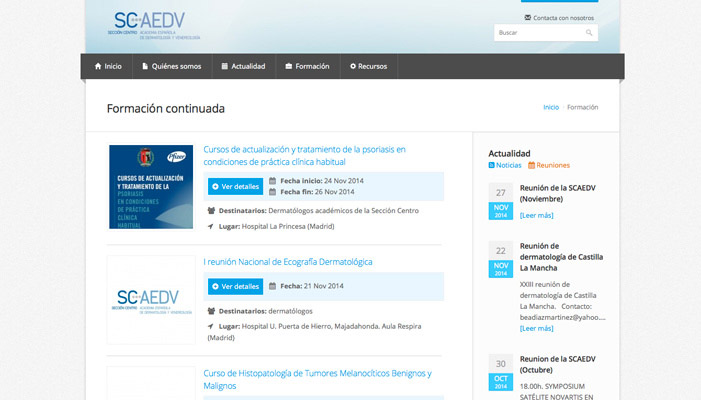Select the text Fecha inicio: 24 Nov 2014
This screenshot has height=400, width=701.
pyautogui.click(x=322, y=181)
